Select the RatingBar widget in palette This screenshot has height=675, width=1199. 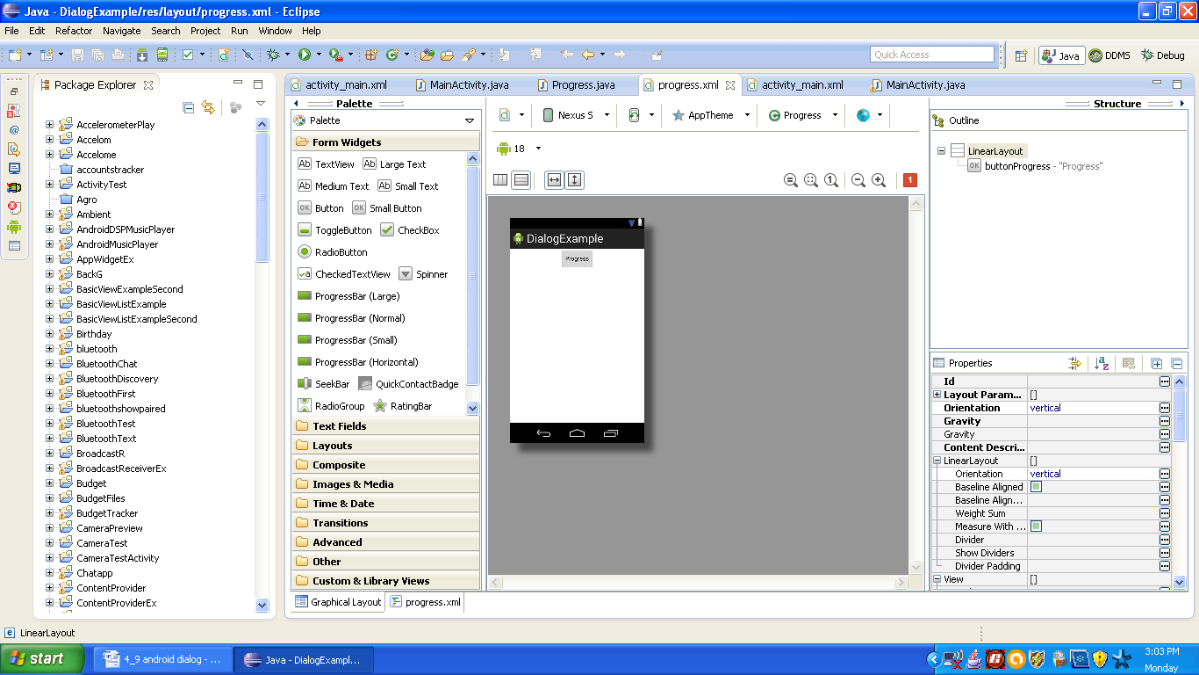403,406
